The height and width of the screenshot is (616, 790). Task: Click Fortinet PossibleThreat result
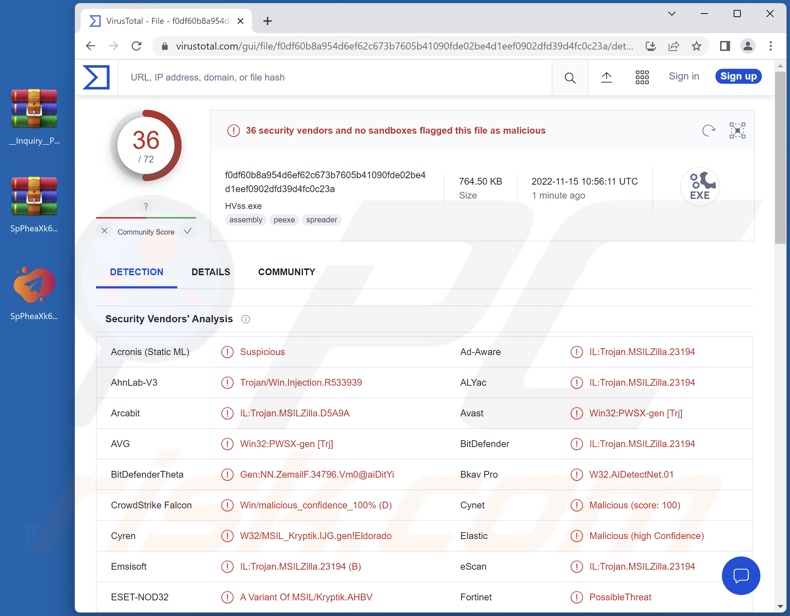pos(620,597)
